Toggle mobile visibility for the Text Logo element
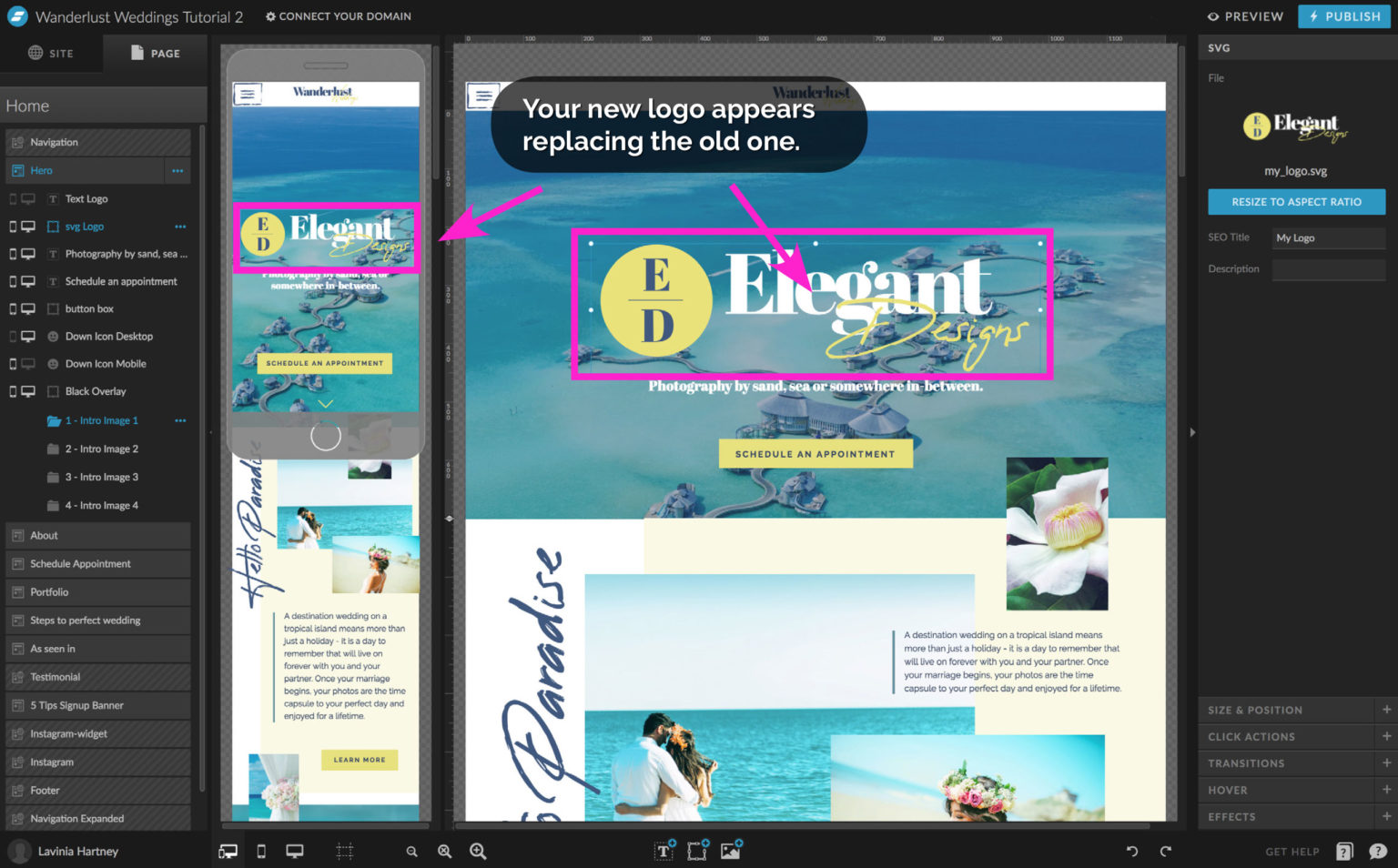Screen dimensions: 1398x868 pyautogui.click(x=13, y=198)
